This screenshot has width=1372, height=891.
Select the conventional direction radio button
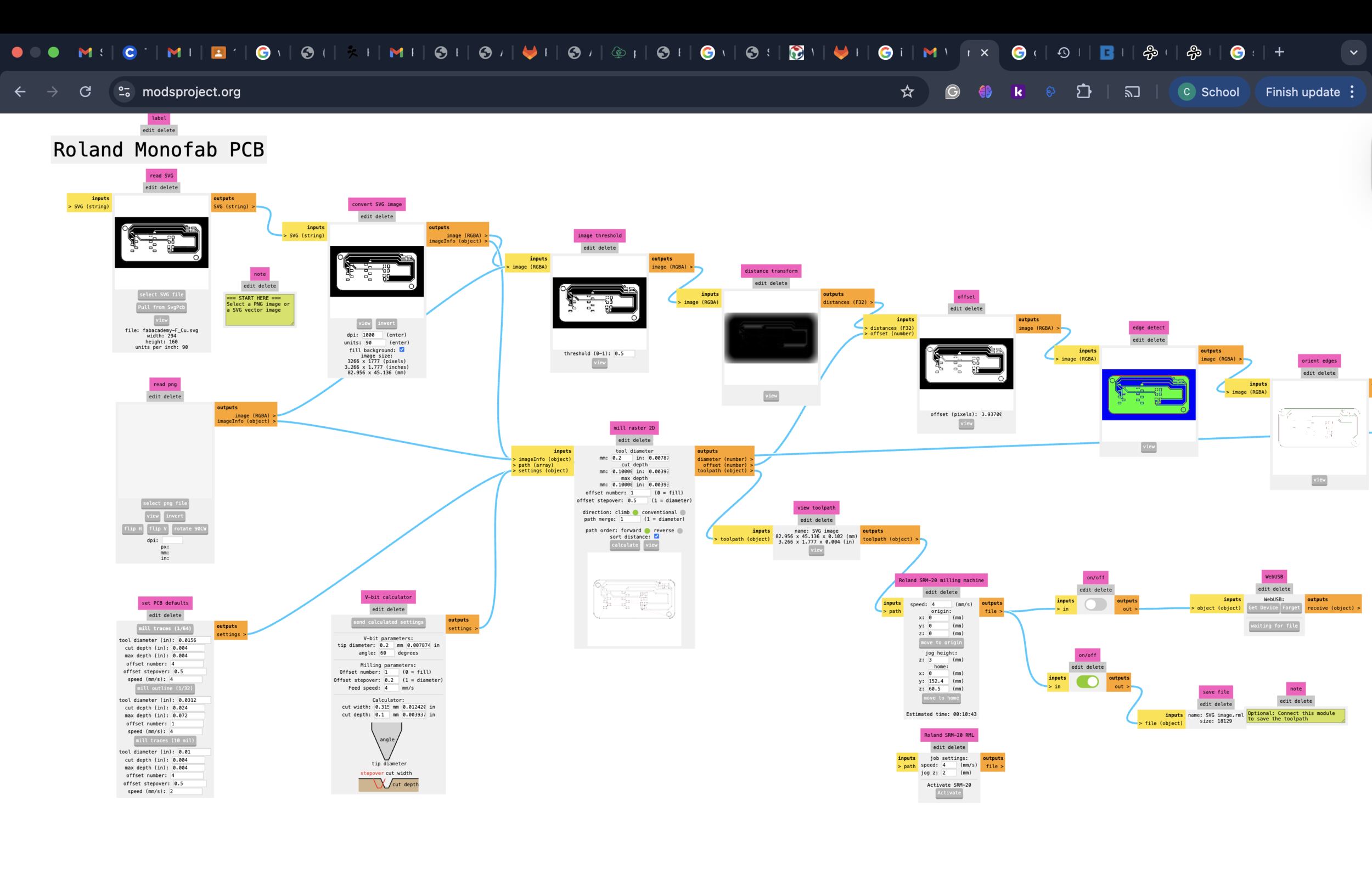(x=683, y=512)
